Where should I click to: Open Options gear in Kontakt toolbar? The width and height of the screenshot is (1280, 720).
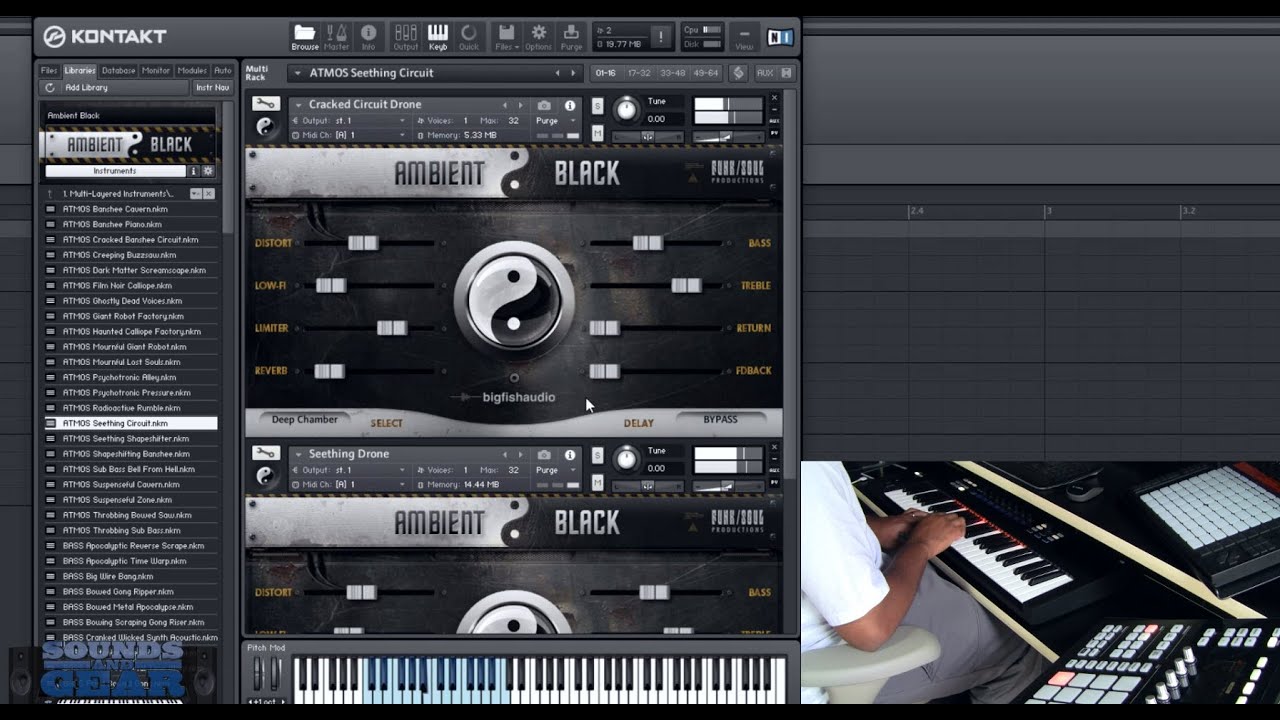(x=538, y=37)
